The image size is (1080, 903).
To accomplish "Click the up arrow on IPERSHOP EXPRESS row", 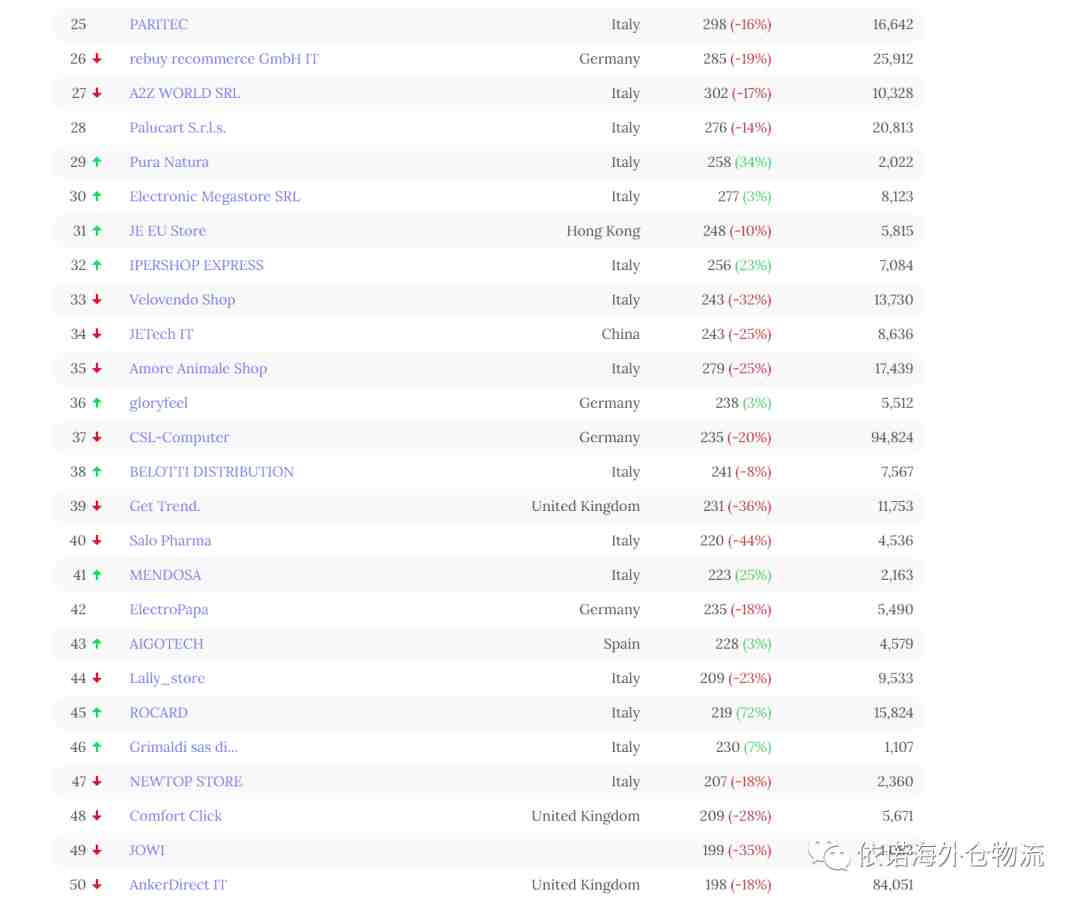I will coord(97,266).
